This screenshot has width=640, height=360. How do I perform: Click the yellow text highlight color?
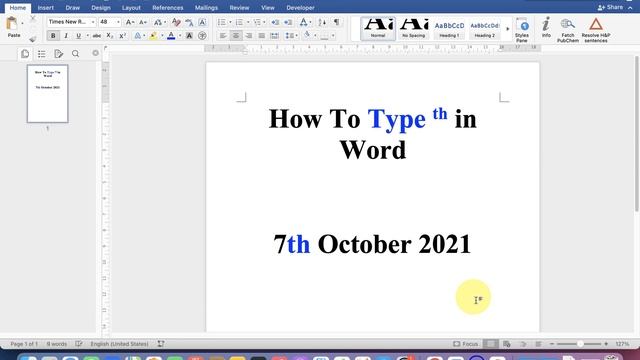[153, 36]
